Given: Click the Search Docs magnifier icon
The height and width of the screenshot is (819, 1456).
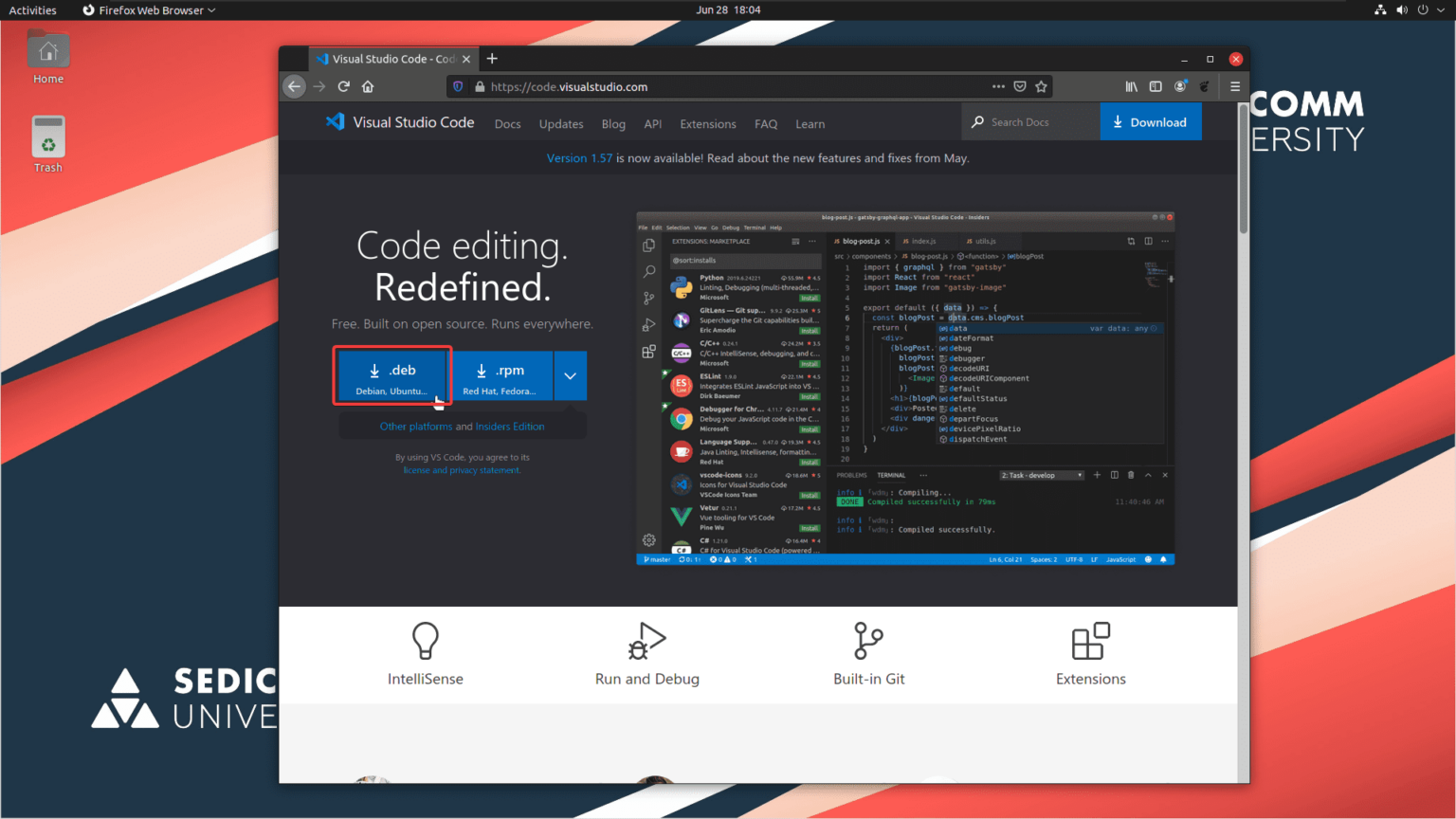Looking at the screenshot, I should pos(978,122).
